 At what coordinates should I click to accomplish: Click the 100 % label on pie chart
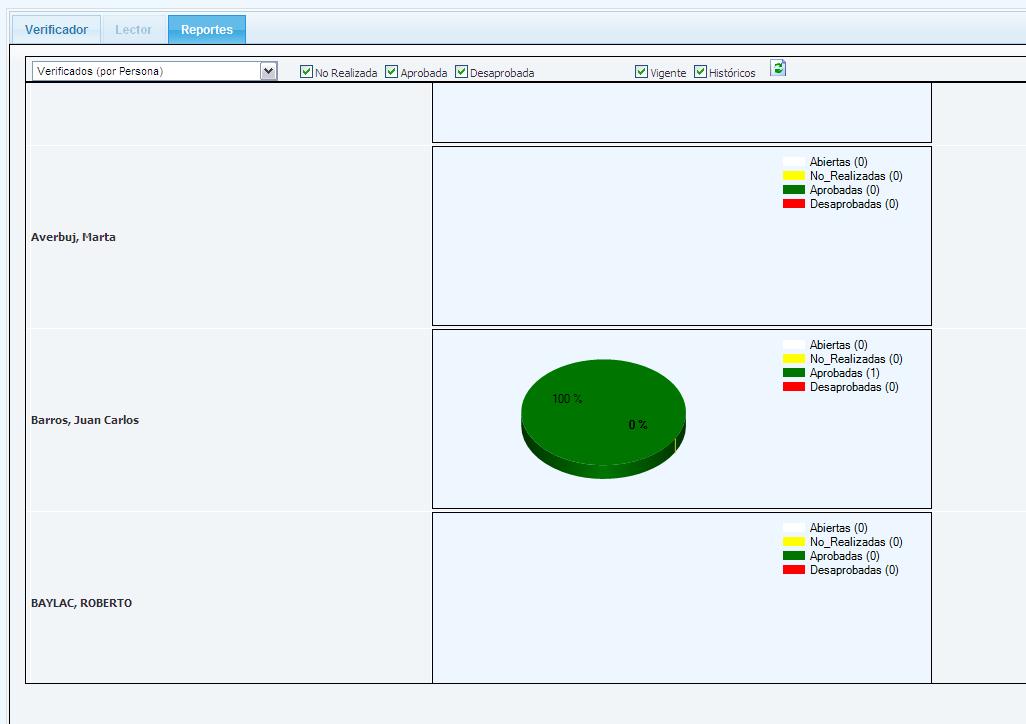(567, 398)
